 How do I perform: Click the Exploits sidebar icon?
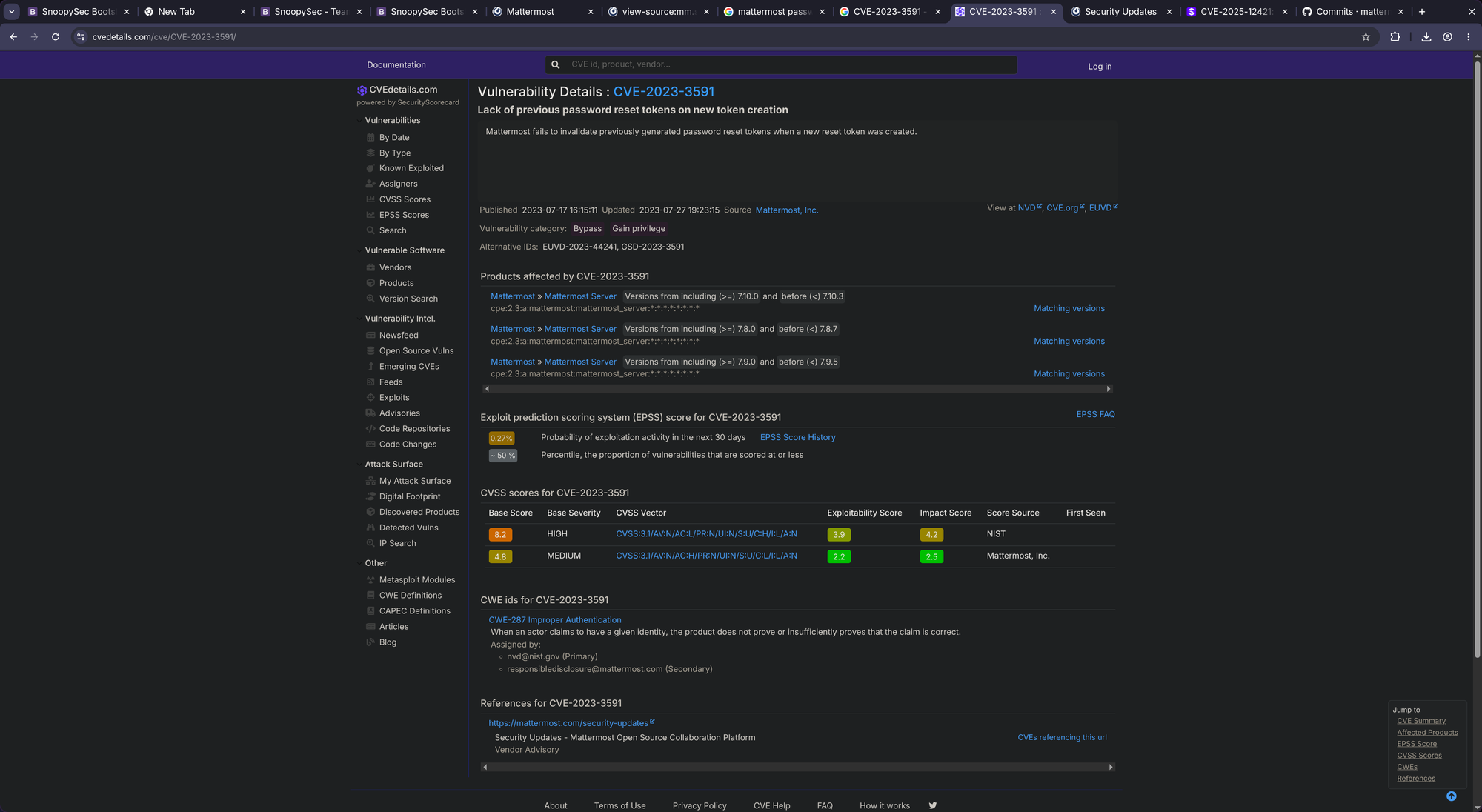(x=370, y=398)
